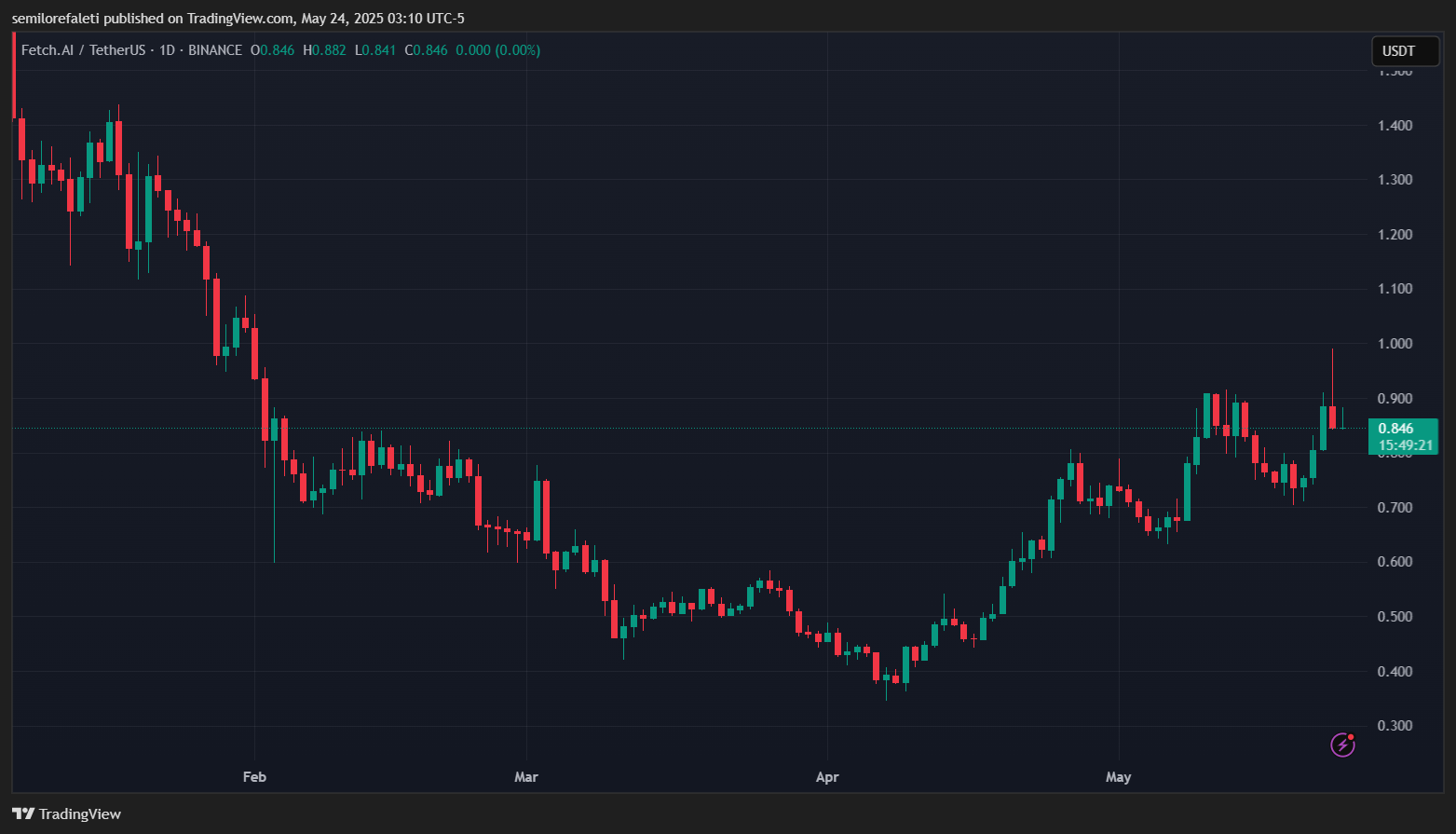Click the 0.000 (0.00%) change value
Image resolution: width=1456 pixels, height=834 pixels.
(x=497, y=50)
